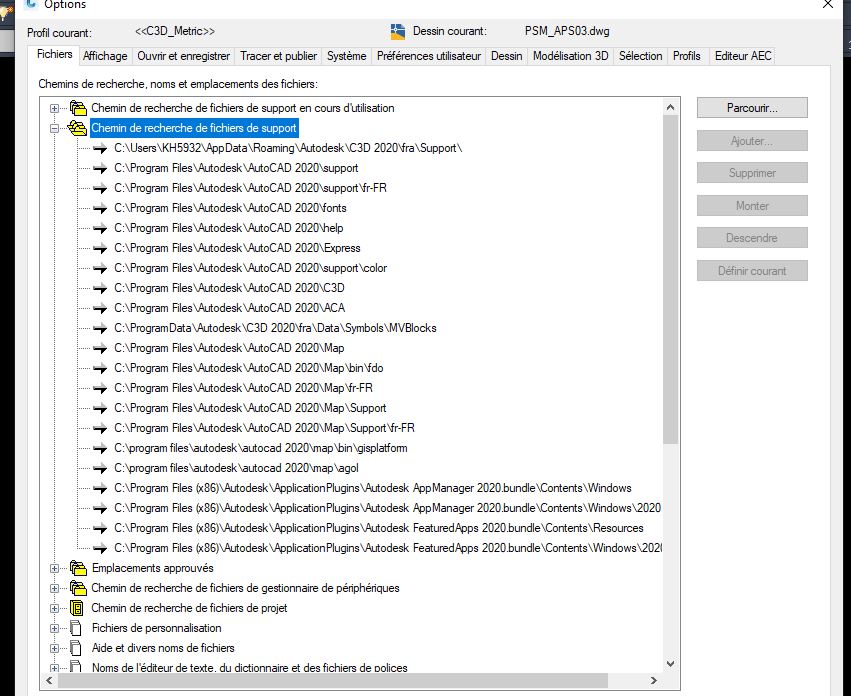
Task: Click arrow icon of MVBlocks path
Action: point(100,328)
